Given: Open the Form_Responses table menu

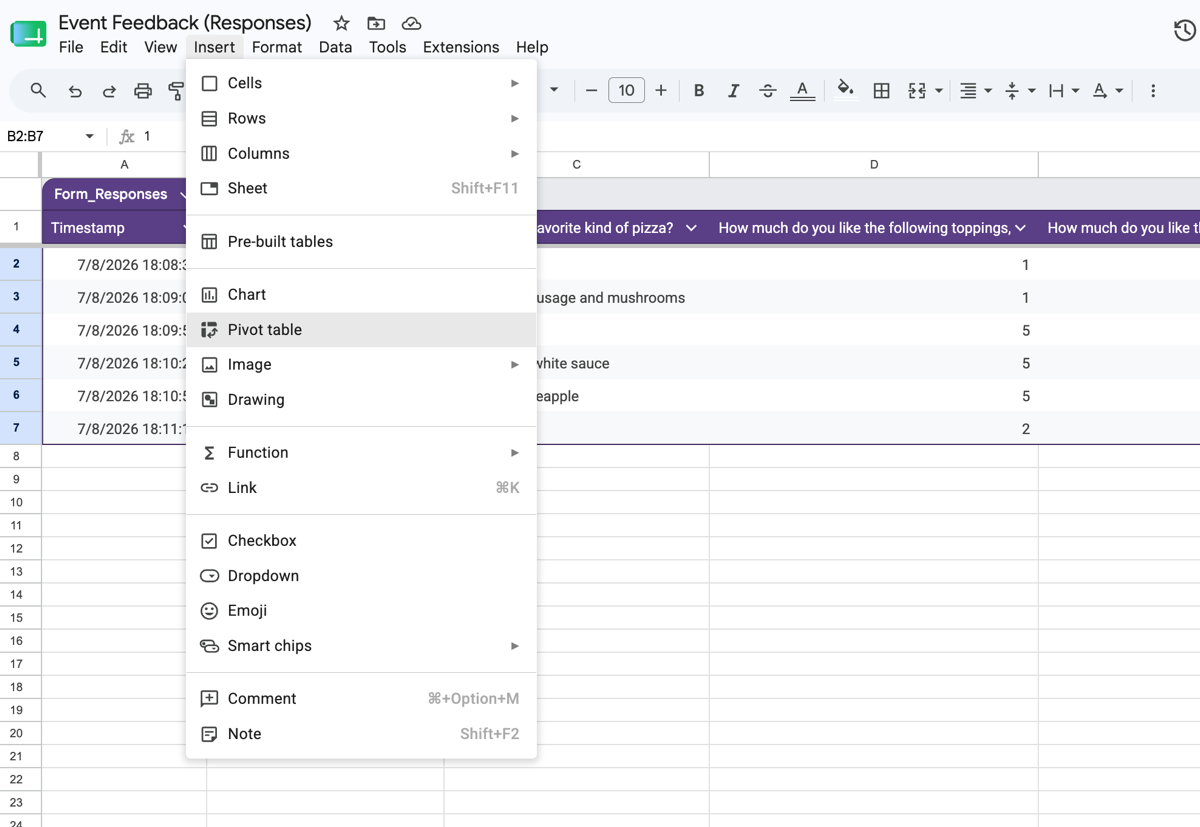Looking at the screenshot, I should tap(181, 194).
